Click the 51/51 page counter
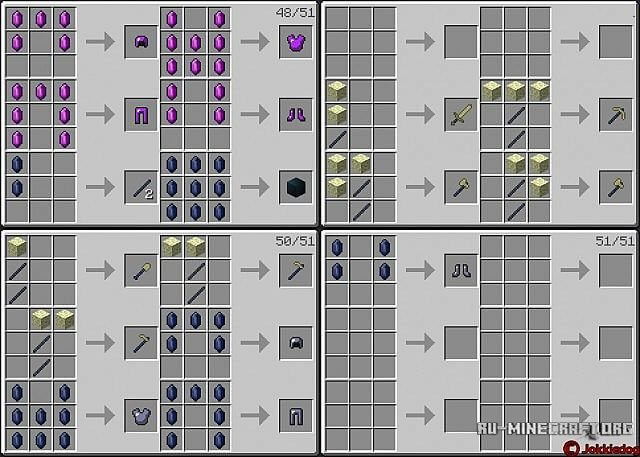Viewport: 640px width, 457px height. coord(615,241)
